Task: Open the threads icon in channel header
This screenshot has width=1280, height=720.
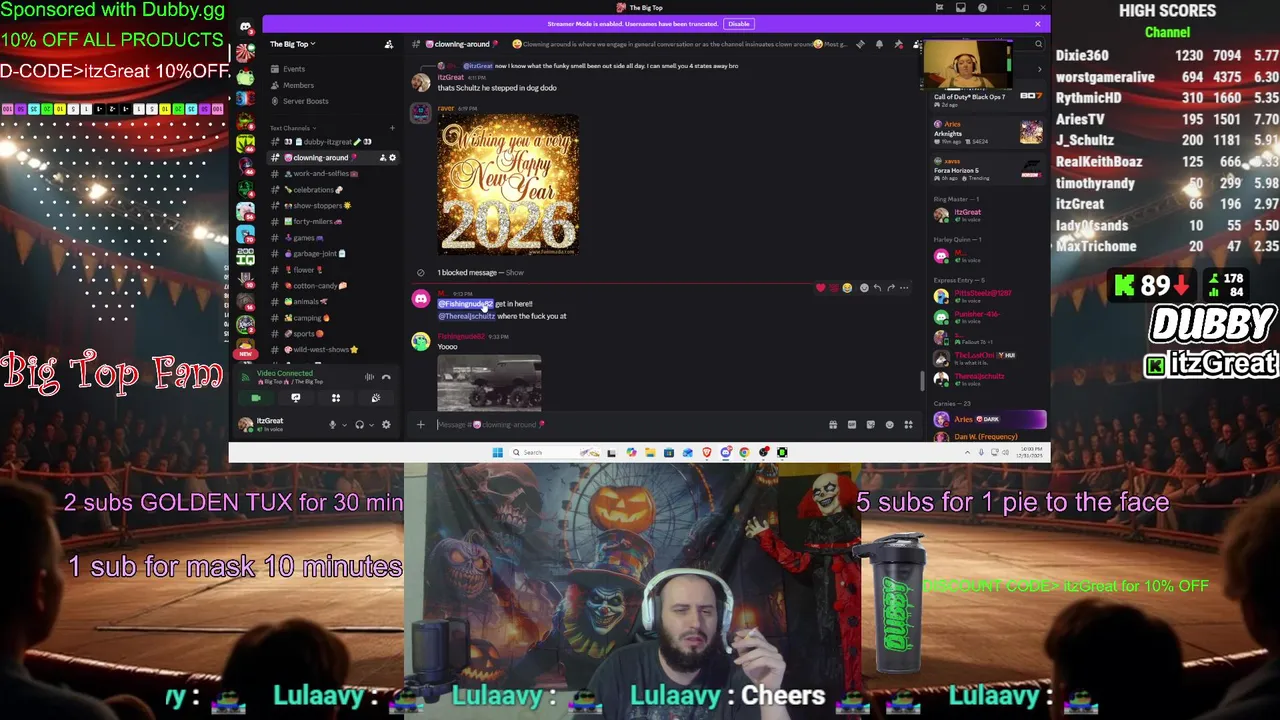Action: (x=860, y=44)
